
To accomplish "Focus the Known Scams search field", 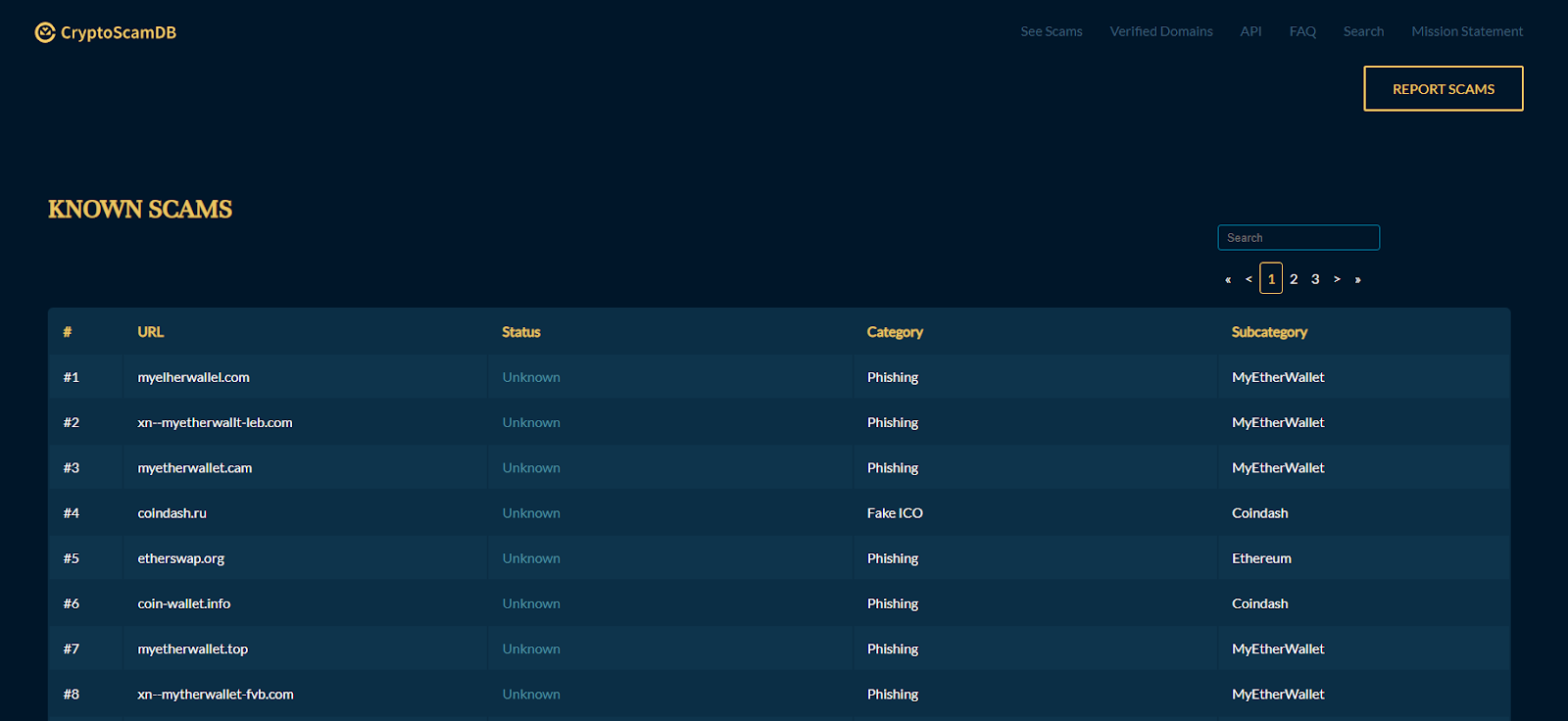I will pyautogui.click(x=1298, y=238).
